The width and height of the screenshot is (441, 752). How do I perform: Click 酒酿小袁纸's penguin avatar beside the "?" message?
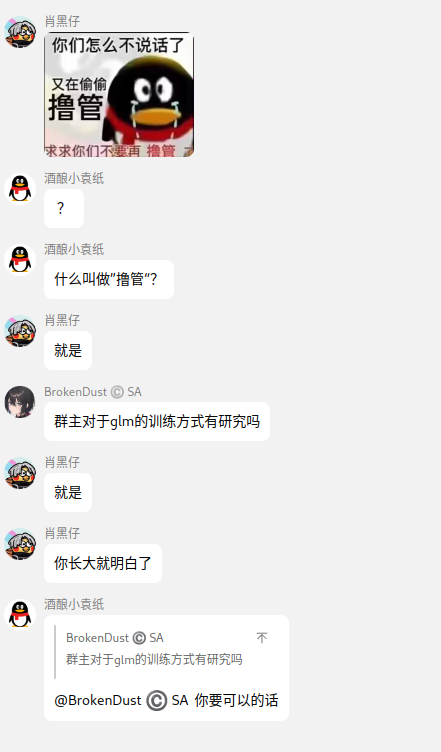[x=20, y=188]
